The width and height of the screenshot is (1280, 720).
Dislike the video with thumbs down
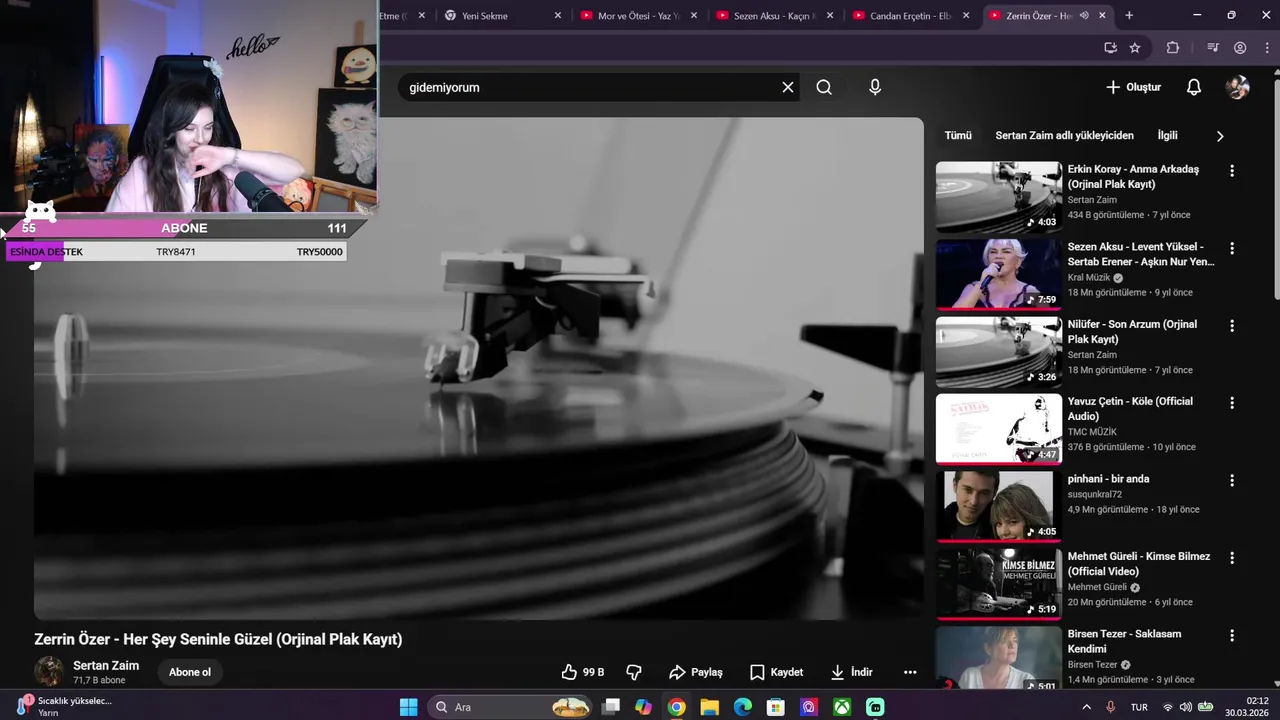click(633, 672)
